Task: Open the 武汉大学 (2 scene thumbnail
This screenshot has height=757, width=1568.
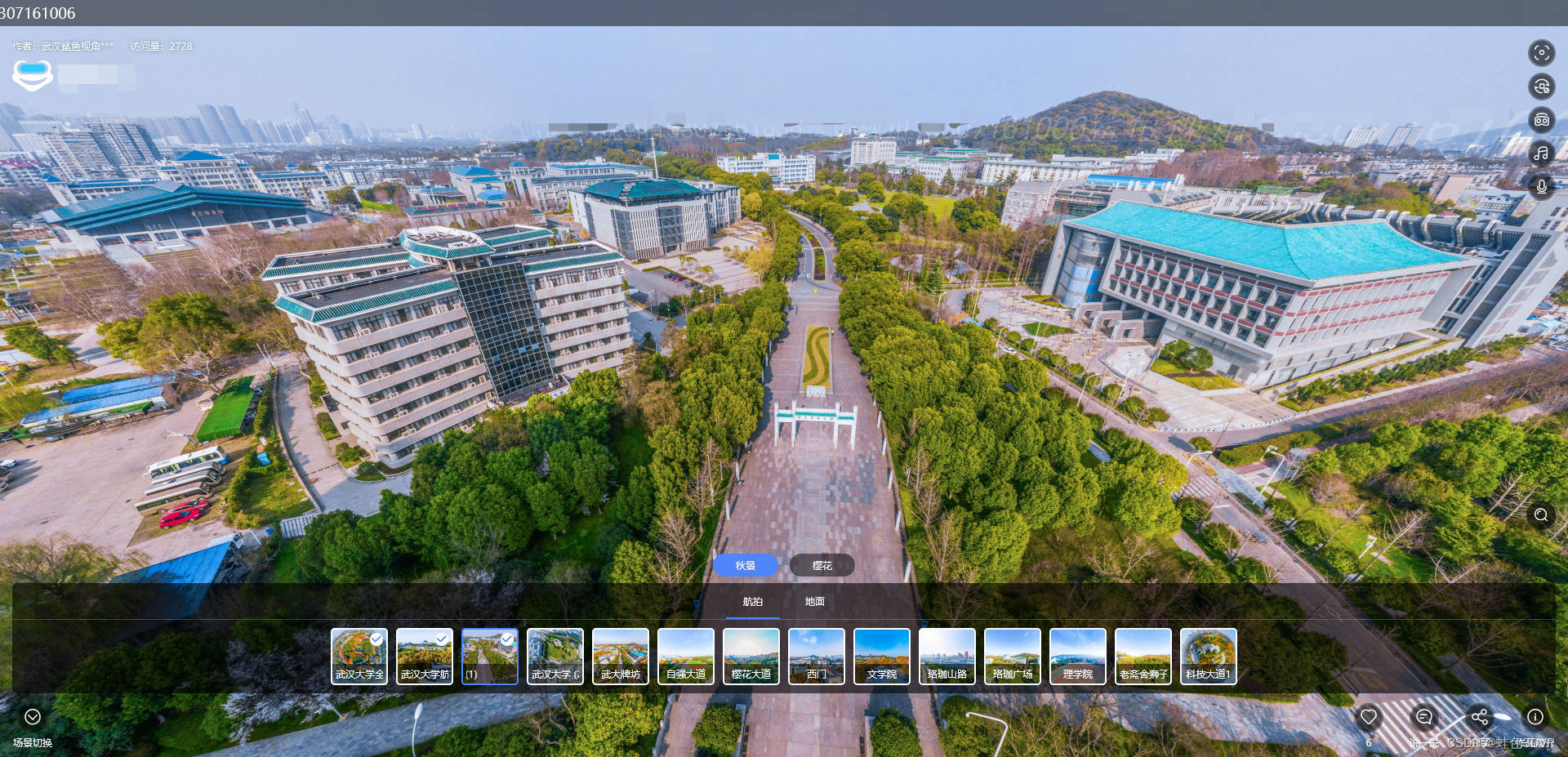Action: tap(555, 657)
